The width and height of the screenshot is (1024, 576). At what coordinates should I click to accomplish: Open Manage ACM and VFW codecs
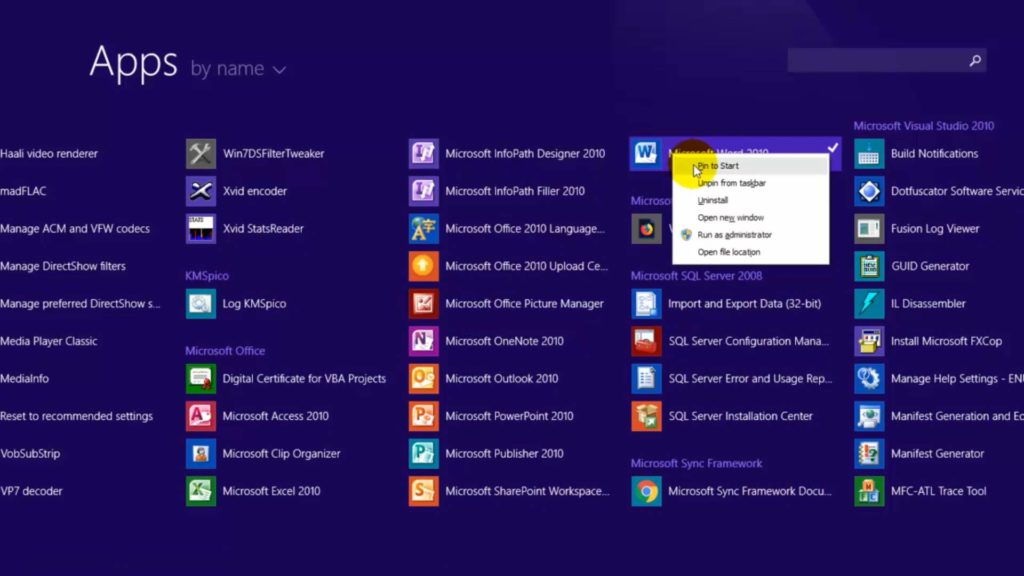(x=75, y=229)
